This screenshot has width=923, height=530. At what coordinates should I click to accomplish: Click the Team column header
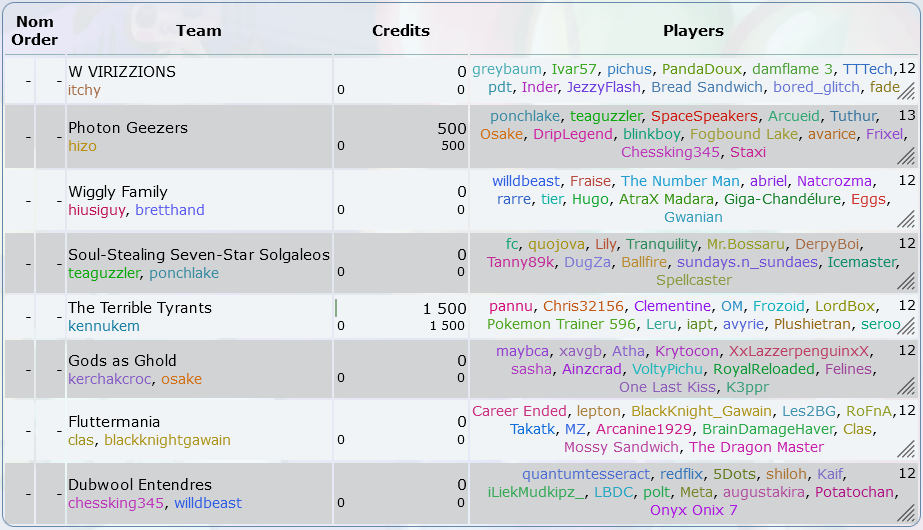coord(199,31)
